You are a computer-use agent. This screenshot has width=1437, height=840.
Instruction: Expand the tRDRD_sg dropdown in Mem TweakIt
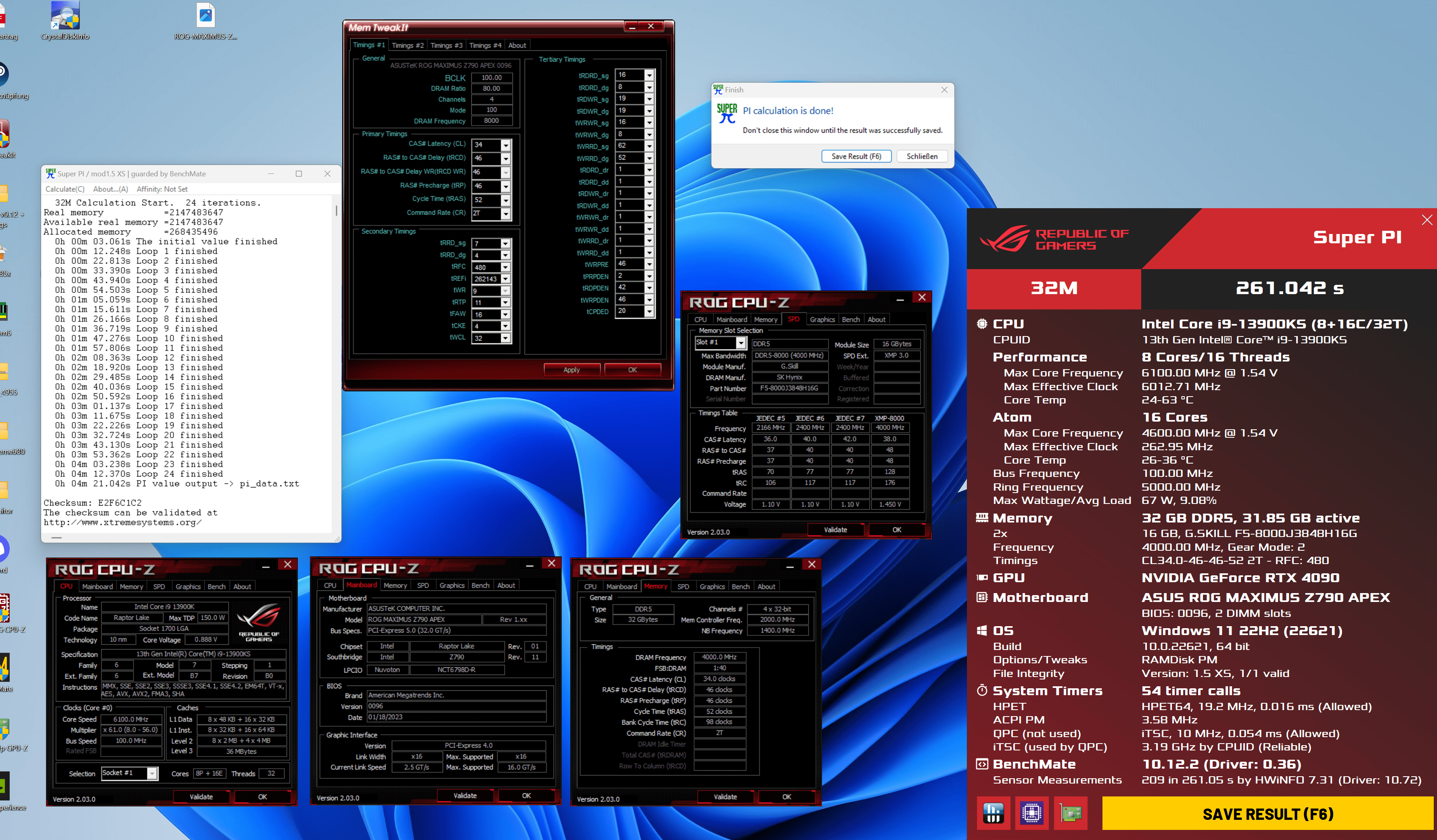pos(649,75)
